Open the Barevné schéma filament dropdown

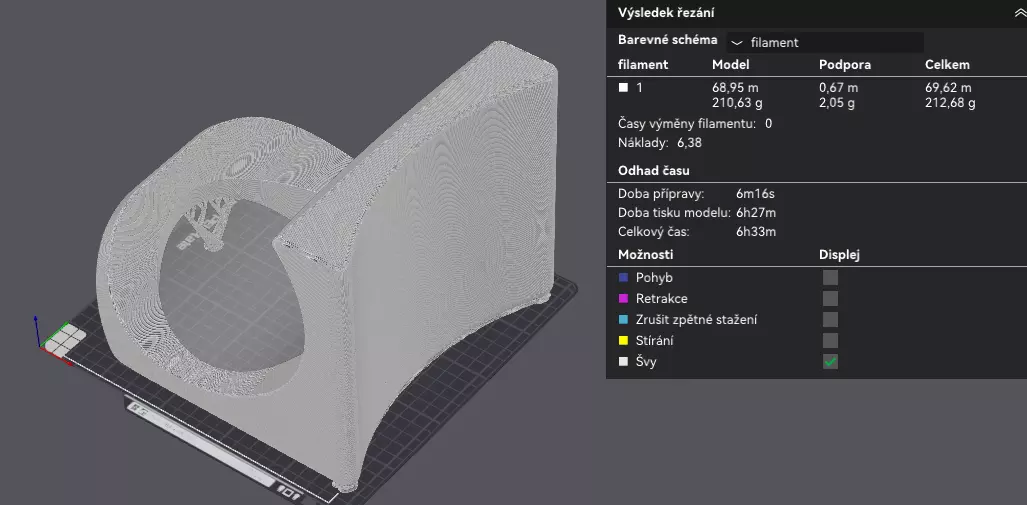(825, 43)
